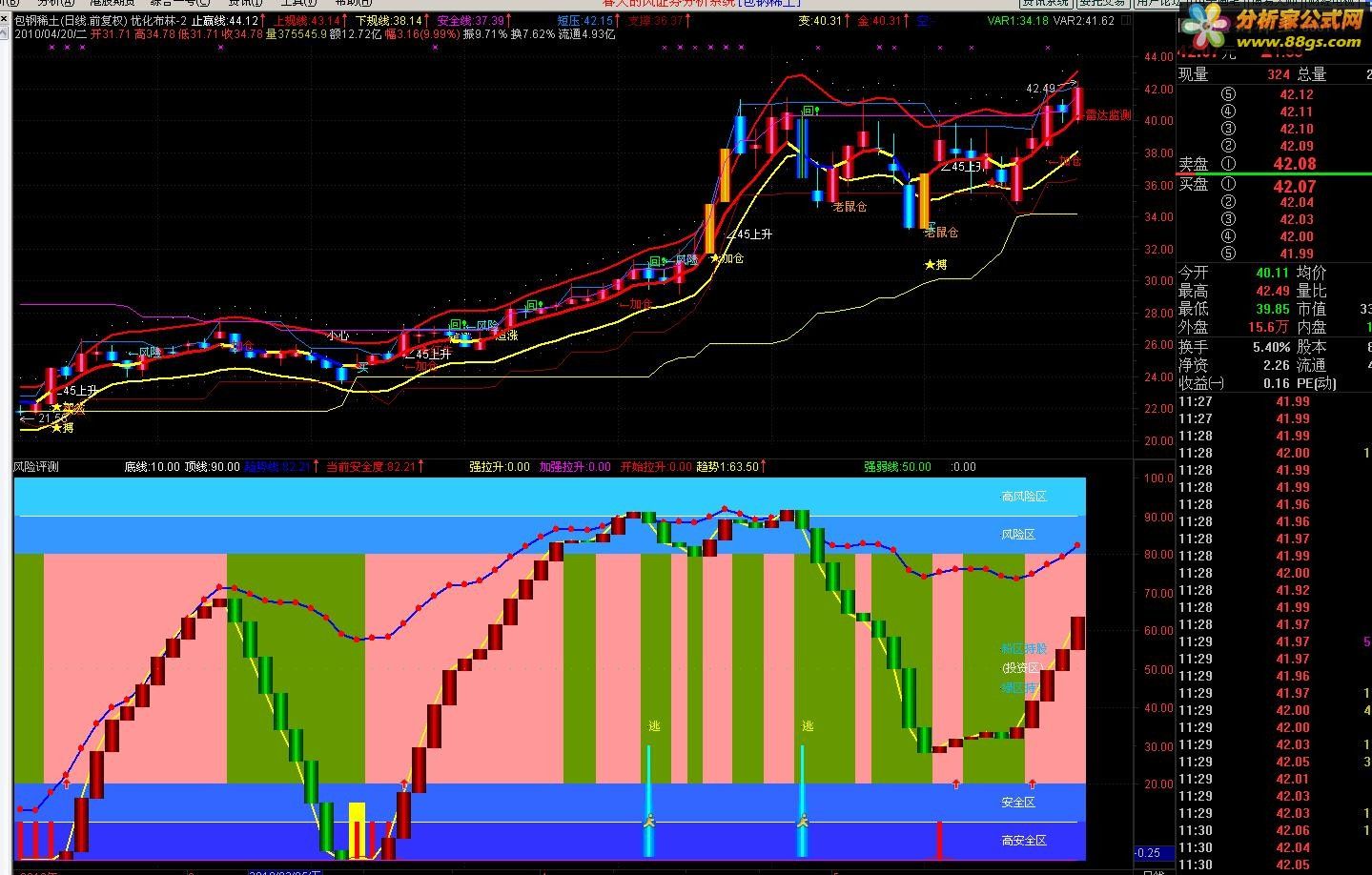Click the yellow bar in safe zone
The image size is (1372, 875).
point(357,830)
